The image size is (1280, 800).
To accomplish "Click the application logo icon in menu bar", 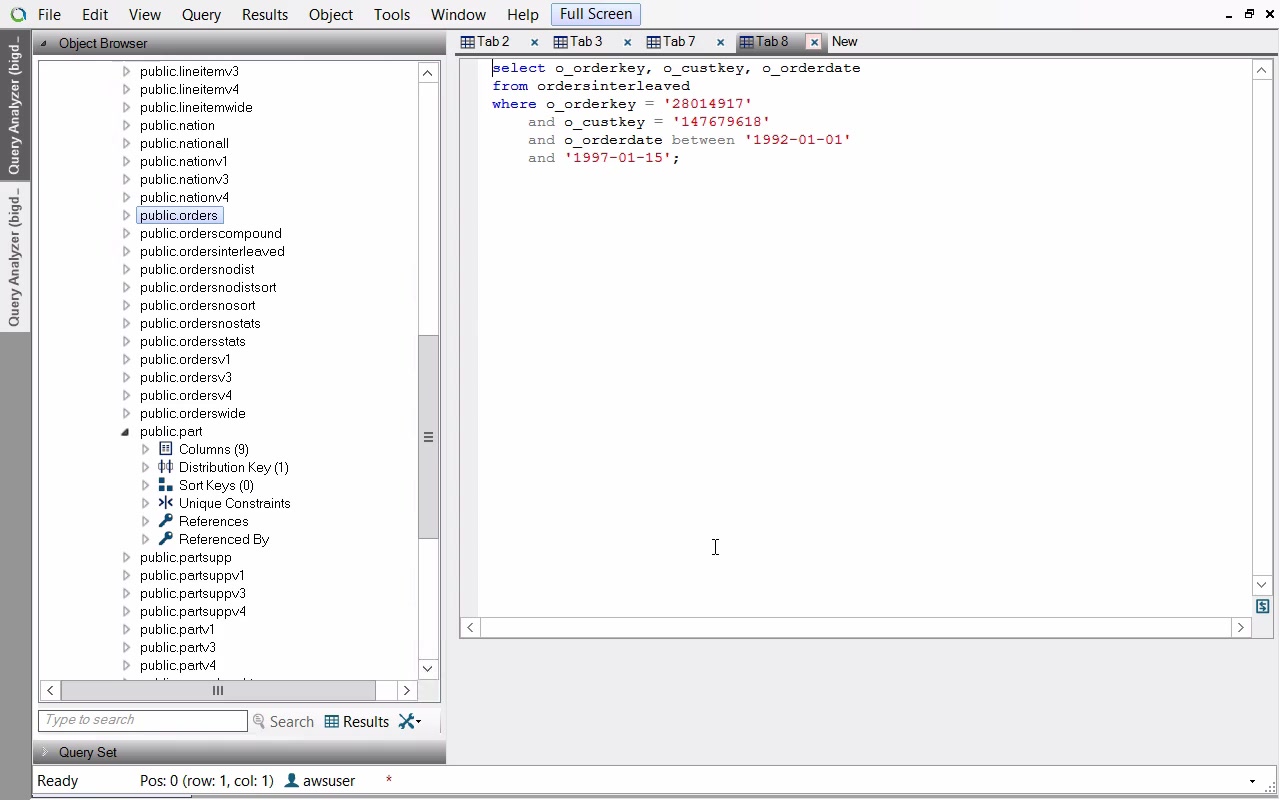I will (x=18, y=15).
